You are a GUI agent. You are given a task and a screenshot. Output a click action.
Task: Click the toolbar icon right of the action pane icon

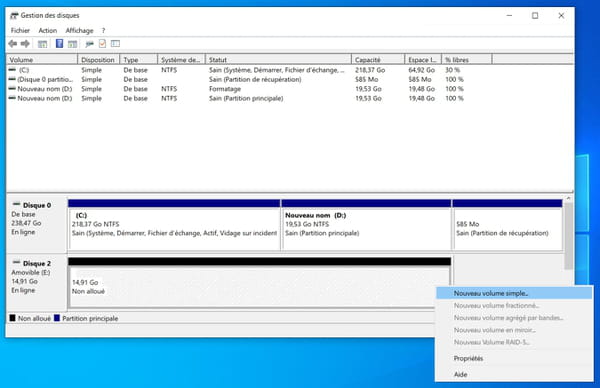[90, 44]
